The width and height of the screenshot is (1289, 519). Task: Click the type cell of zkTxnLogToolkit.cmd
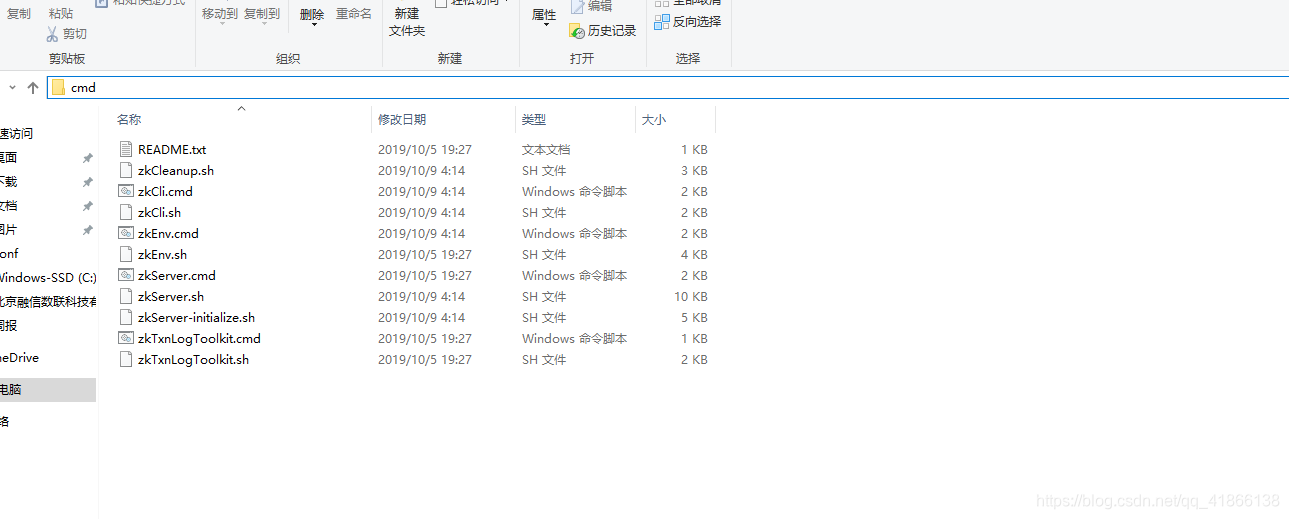pos(574,338)
